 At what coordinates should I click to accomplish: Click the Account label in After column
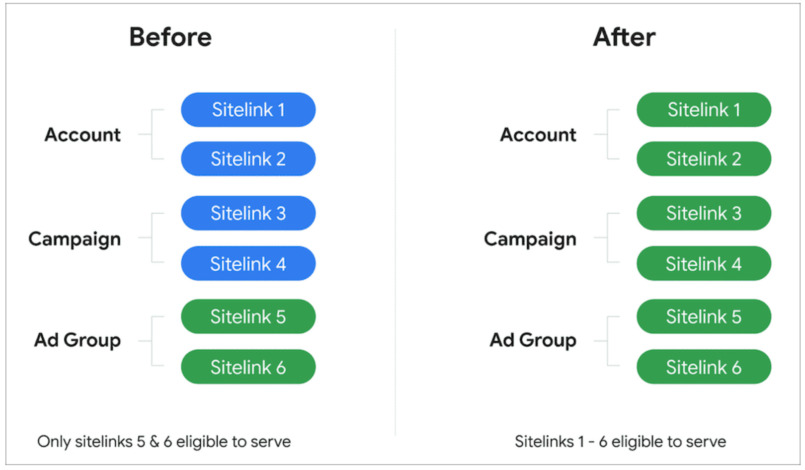[x=539, y=135]
